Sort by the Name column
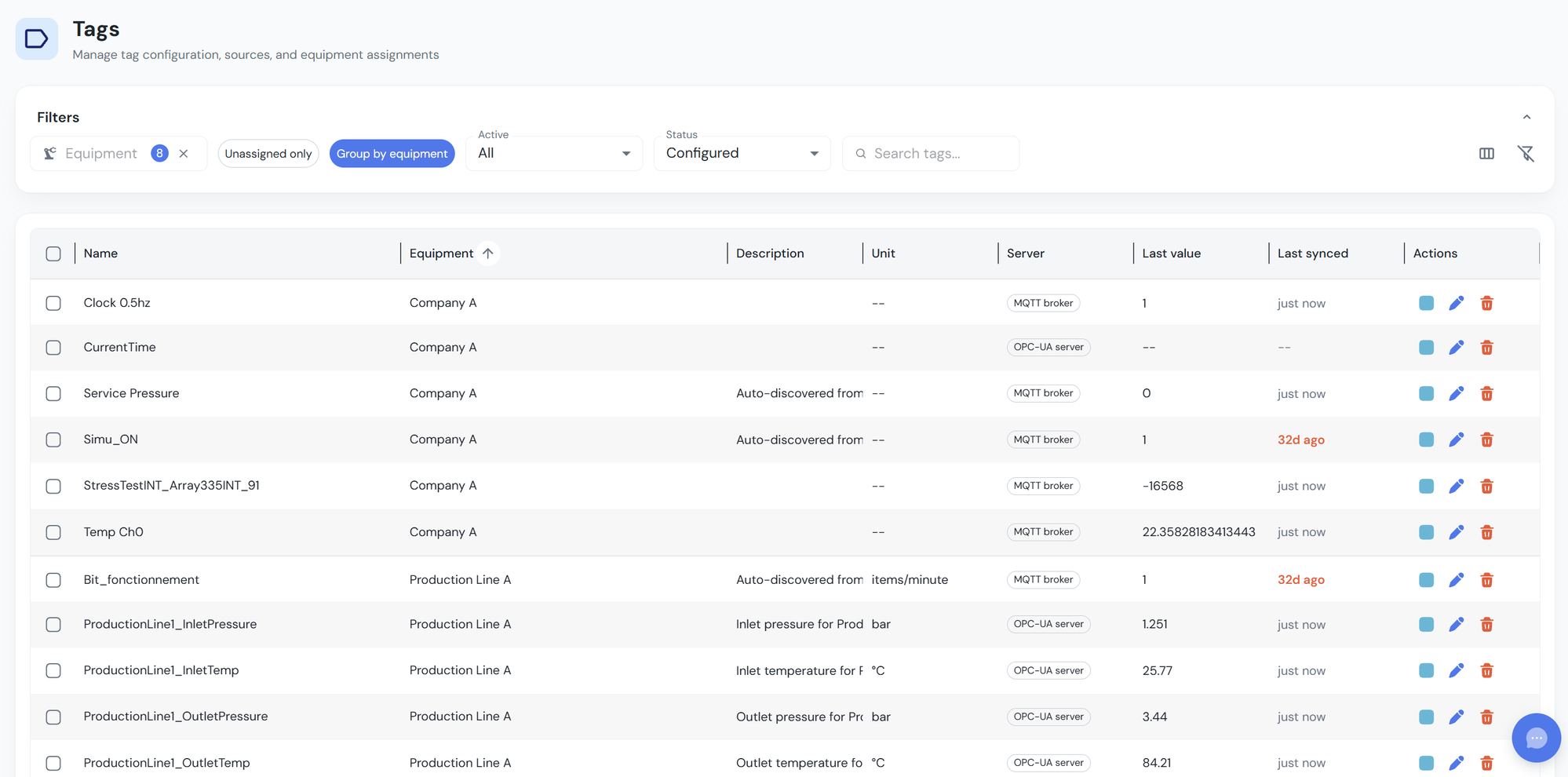The height and width of the screenshot is (777, 1568). [x=100, y=254]
